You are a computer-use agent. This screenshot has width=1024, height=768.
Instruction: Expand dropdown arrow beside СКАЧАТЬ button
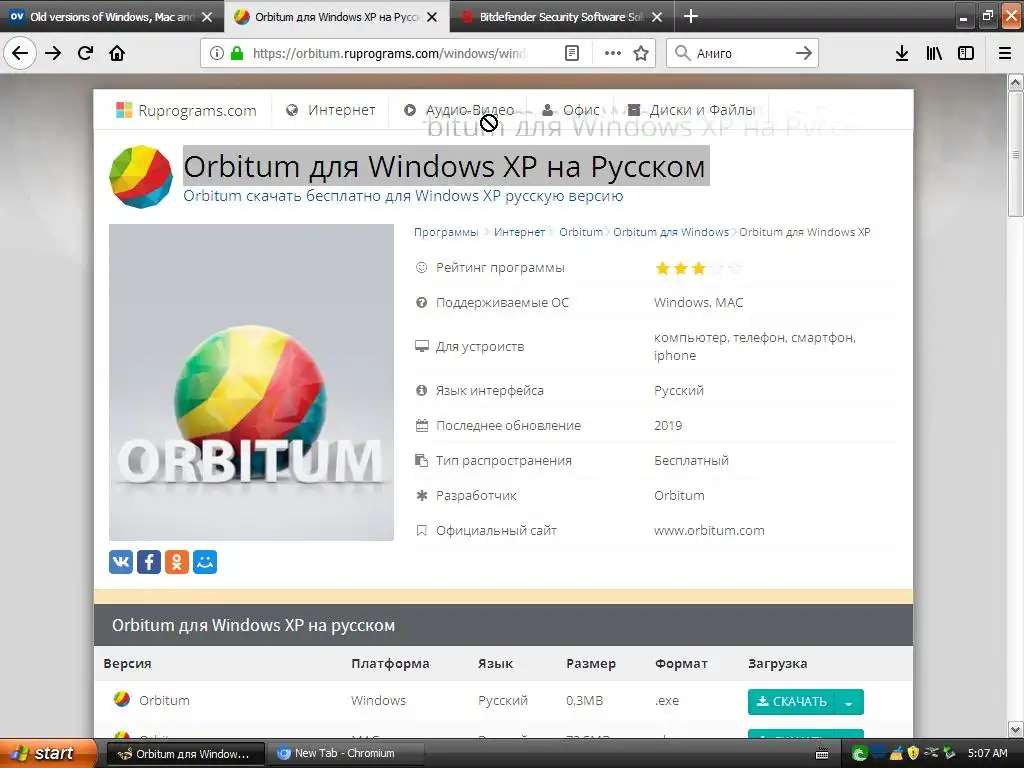tap(849, 702)
